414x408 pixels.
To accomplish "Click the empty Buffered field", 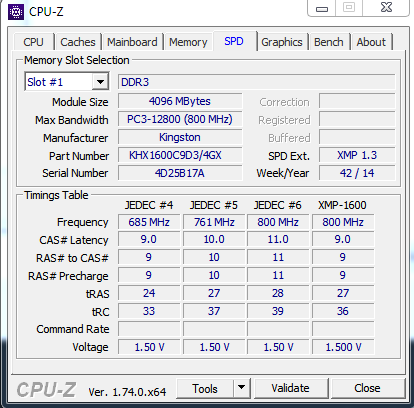I will [357, 137].
